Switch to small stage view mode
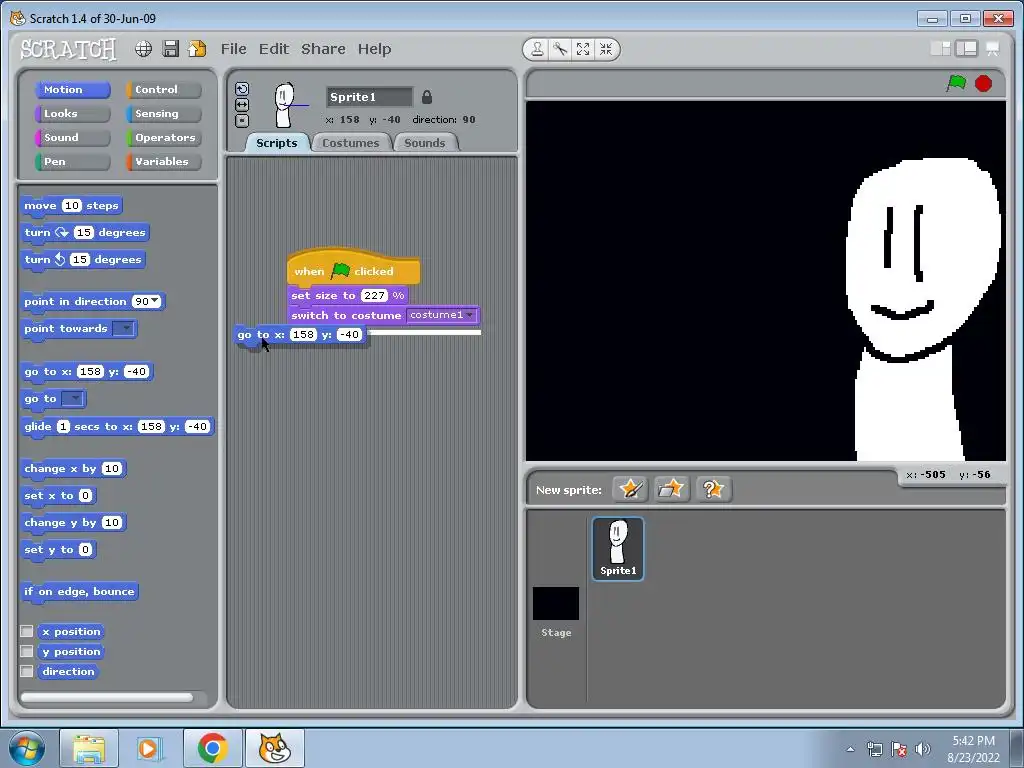This screenshot has width=1024, height=768. pos(940,48)
